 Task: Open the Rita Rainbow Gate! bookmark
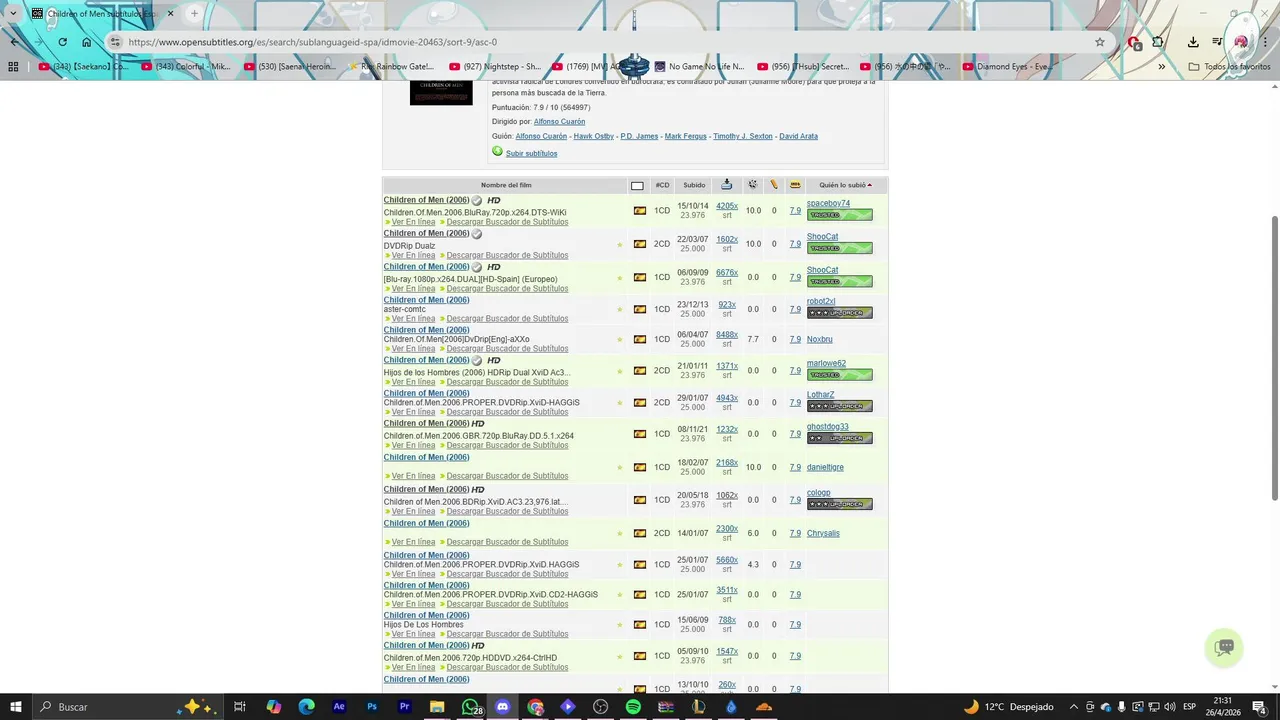[394, 67]
